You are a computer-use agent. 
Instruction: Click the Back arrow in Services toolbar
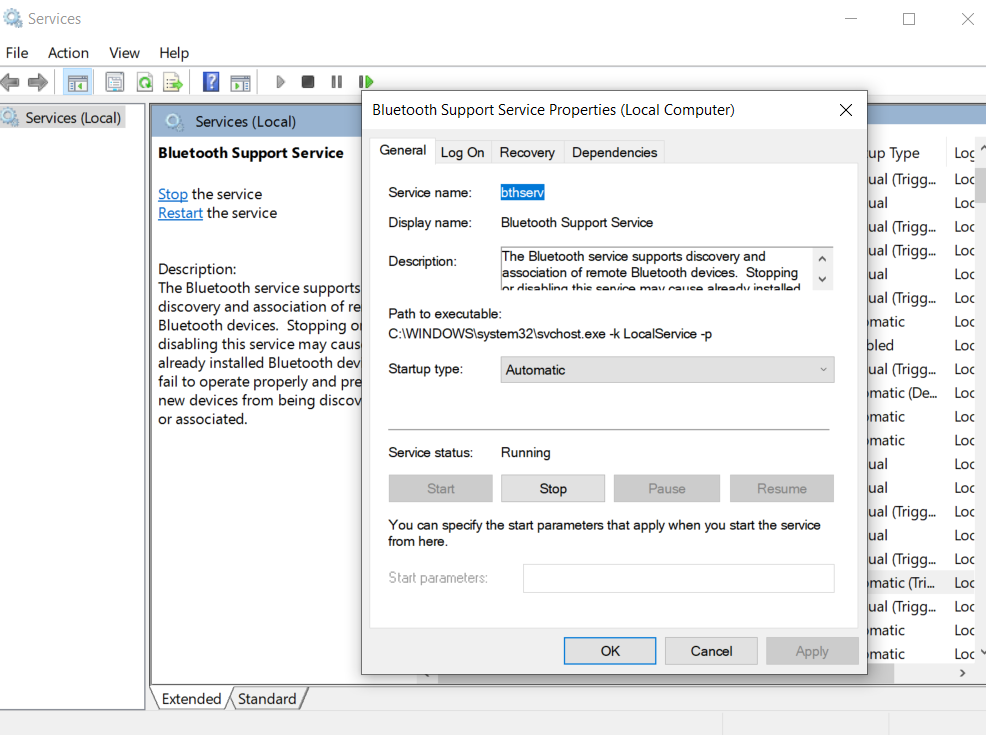pyautogui.click(x=10, y=82)
